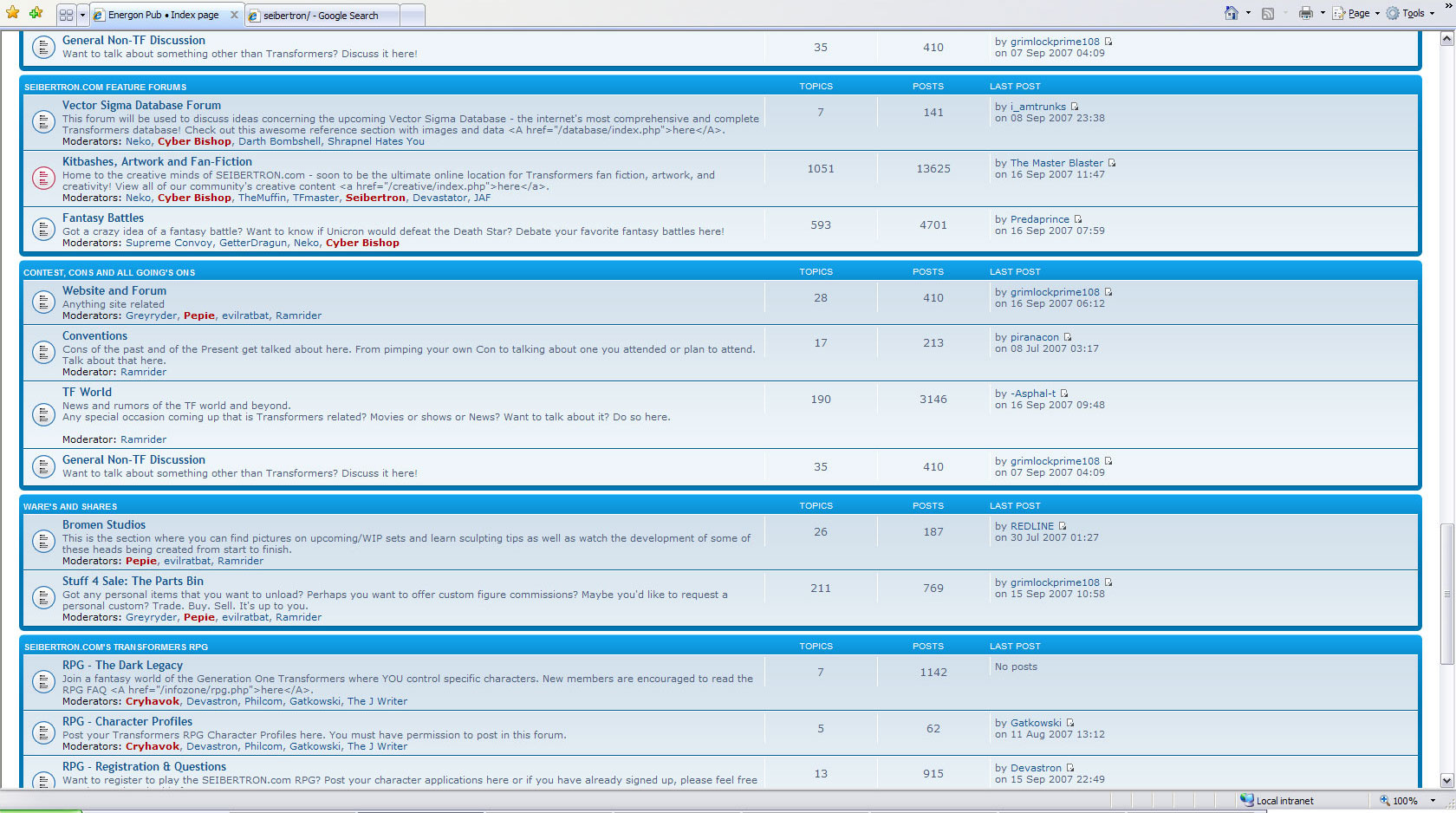The width and height of the screenshot is (1456, 813).
Task: Show more toolbar commands chevron
Action: [1448, 5]
